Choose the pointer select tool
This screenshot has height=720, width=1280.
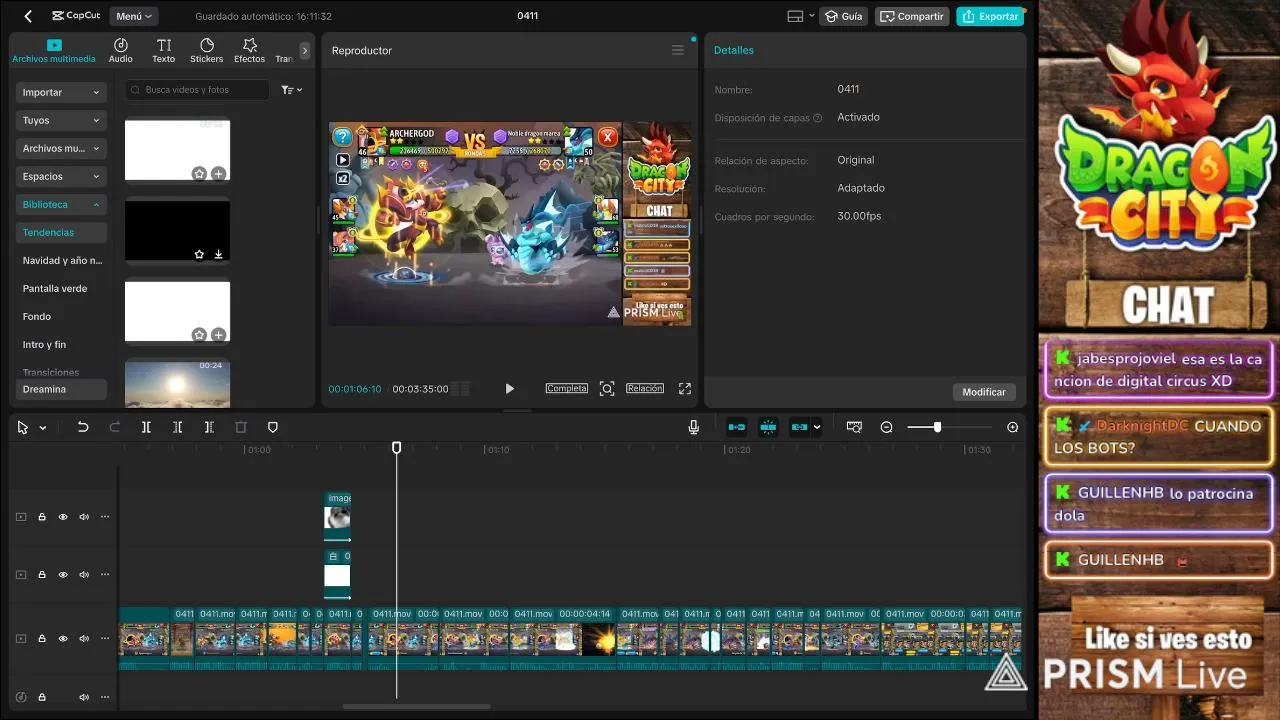tap(23, 427)
